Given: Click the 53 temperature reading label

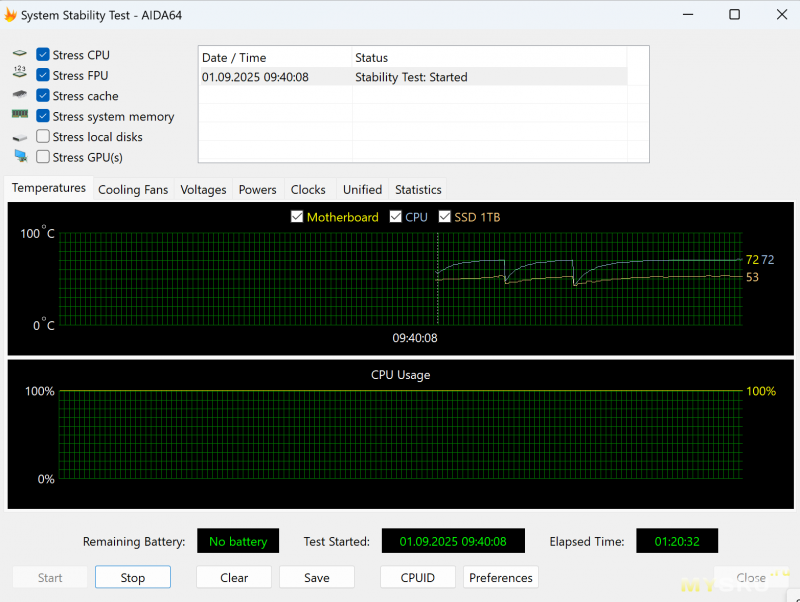Looking at the screenshot, I should (752, 277).
